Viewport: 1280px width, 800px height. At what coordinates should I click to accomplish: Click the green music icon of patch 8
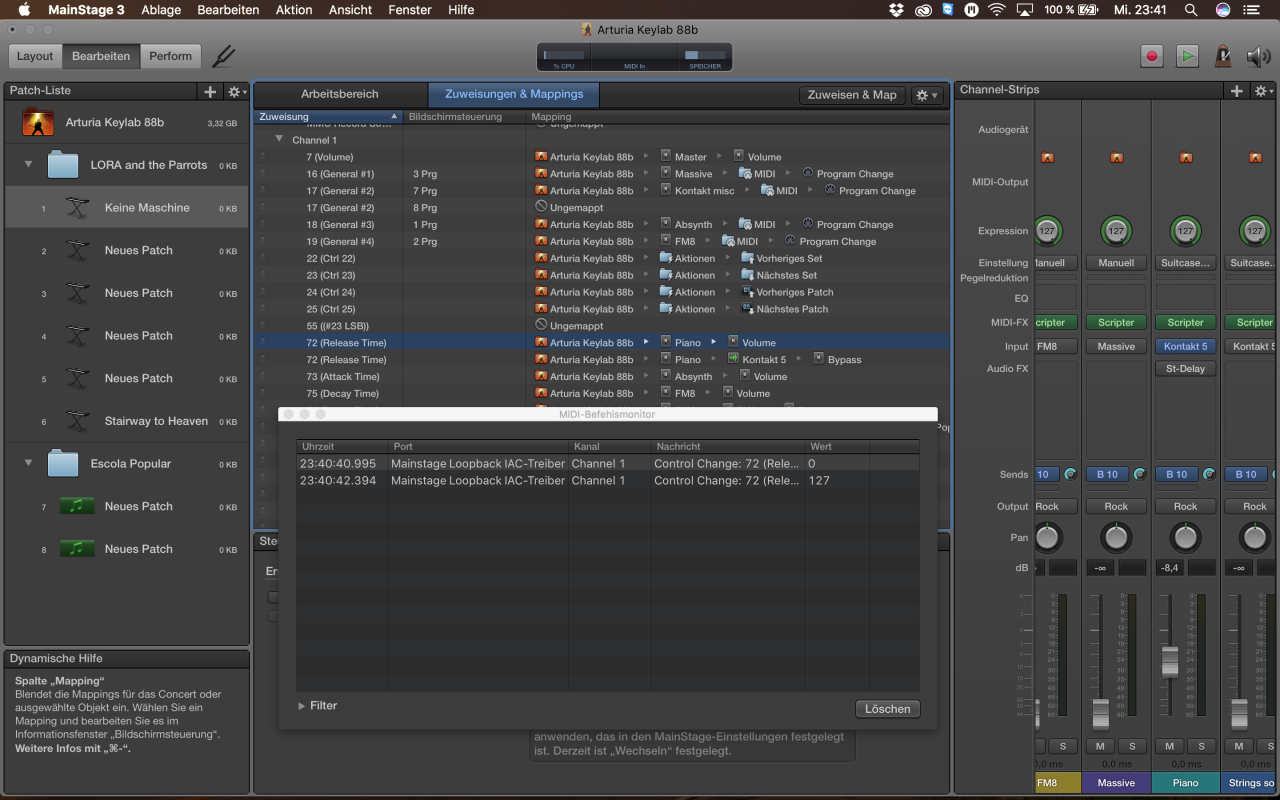[x=77, y=549]
